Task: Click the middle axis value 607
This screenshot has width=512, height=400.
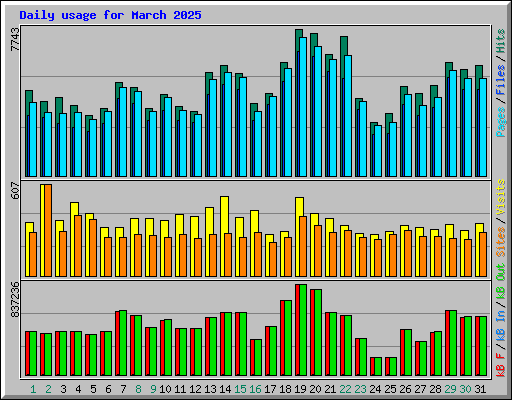Action: point(15,191)
